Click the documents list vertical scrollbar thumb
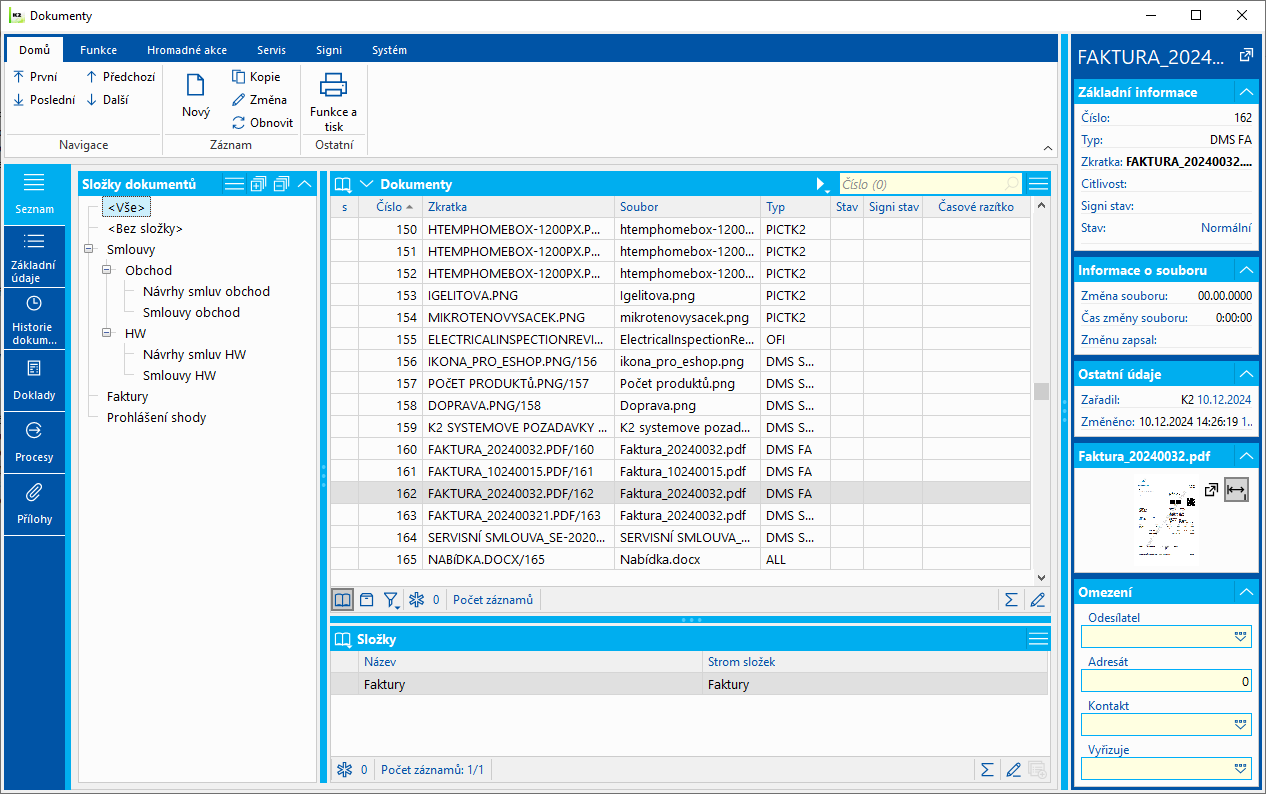Image resolution: width=1266 pixels, height=794 pixels. 1041,391
